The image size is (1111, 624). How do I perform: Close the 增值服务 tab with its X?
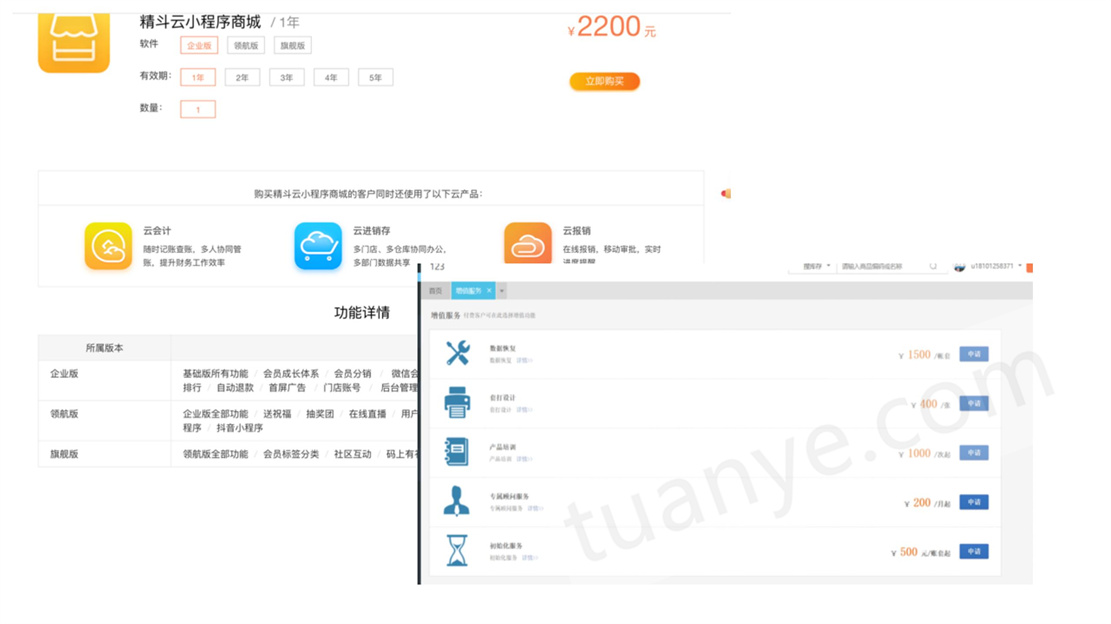click(489, 290)
